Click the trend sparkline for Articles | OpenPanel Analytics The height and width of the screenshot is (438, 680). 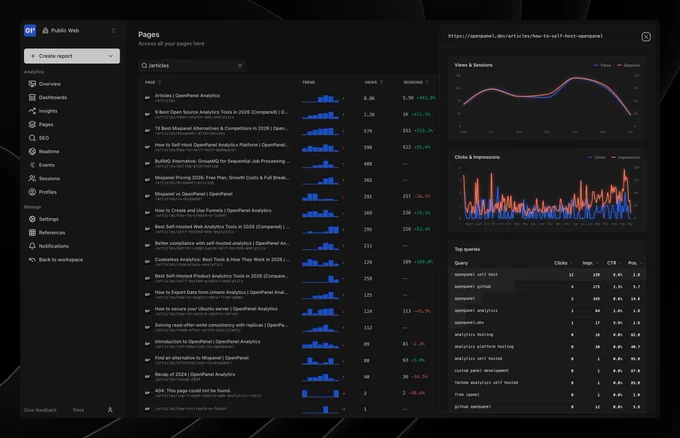(320, 98)
